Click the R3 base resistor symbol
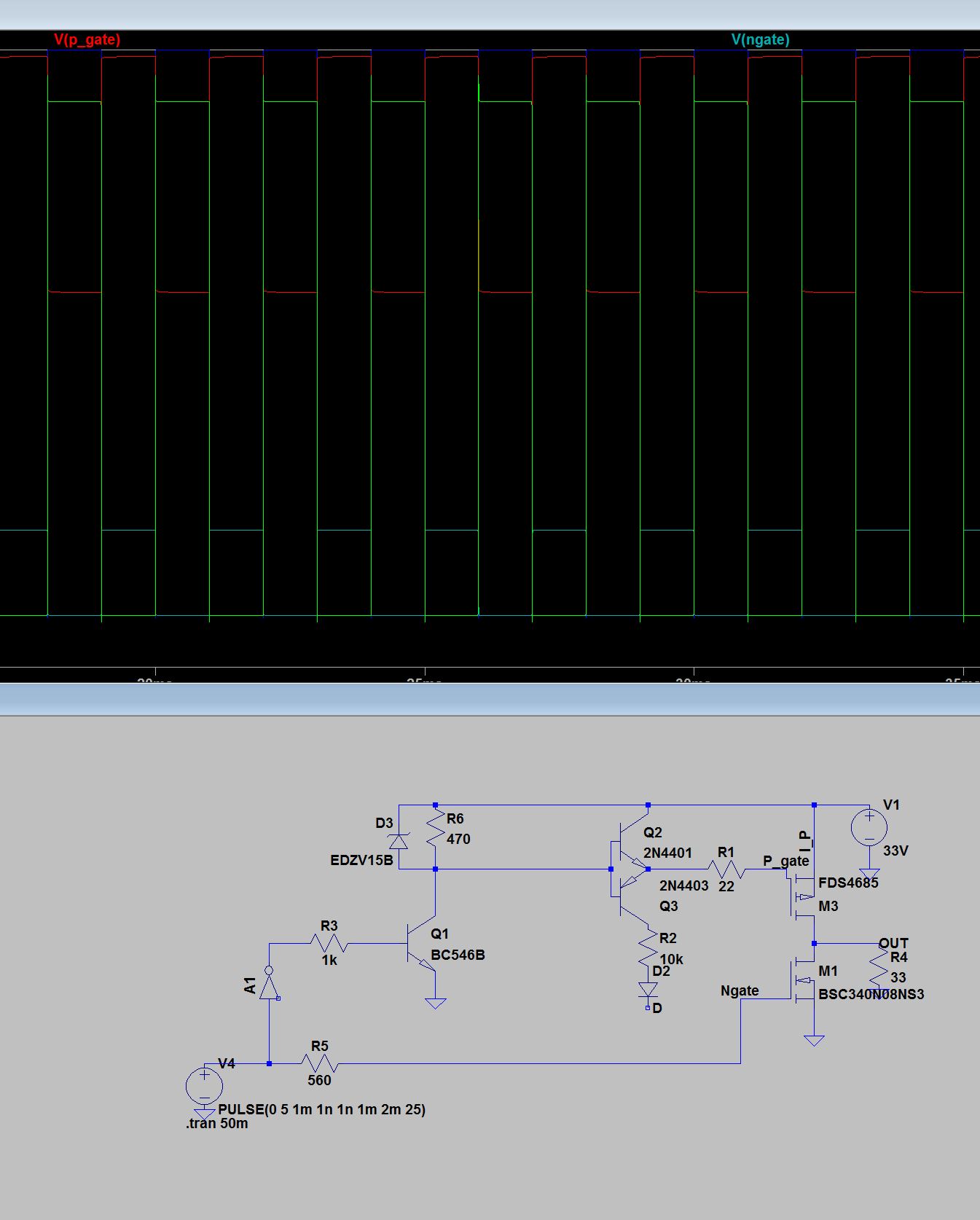980x1220 pixels. click(x=329, y=943)
